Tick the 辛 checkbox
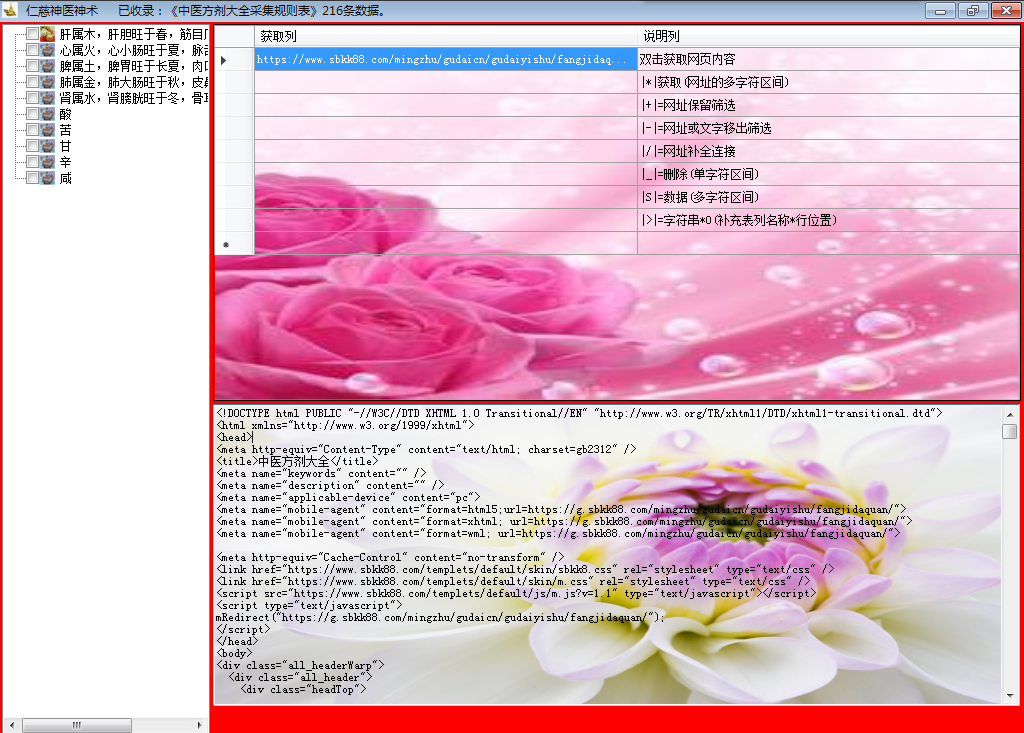Image resolution: width=1024 pixels, height=733 pixels. [32, 162]
